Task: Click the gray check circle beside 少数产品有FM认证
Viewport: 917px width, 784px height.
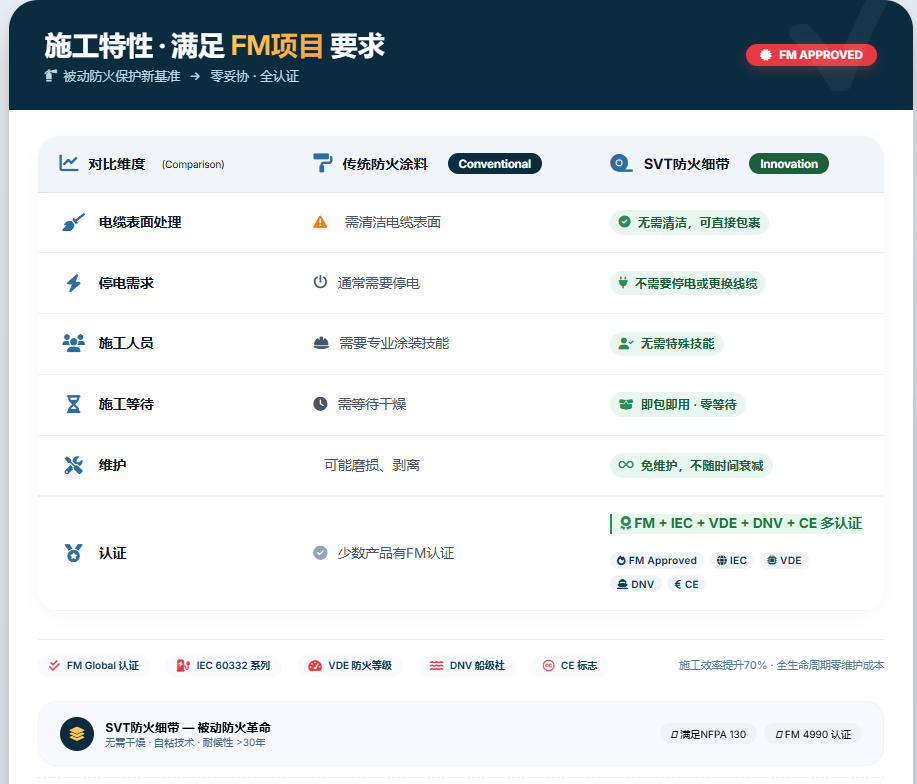Action: point(320,552)
